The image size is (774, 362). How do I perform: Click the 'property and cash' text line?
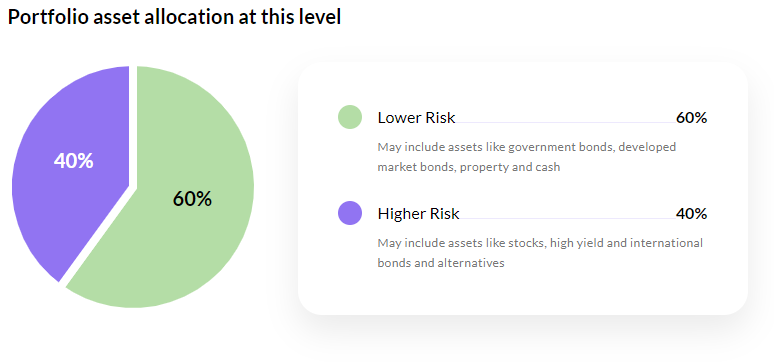[x=469, y=167]
